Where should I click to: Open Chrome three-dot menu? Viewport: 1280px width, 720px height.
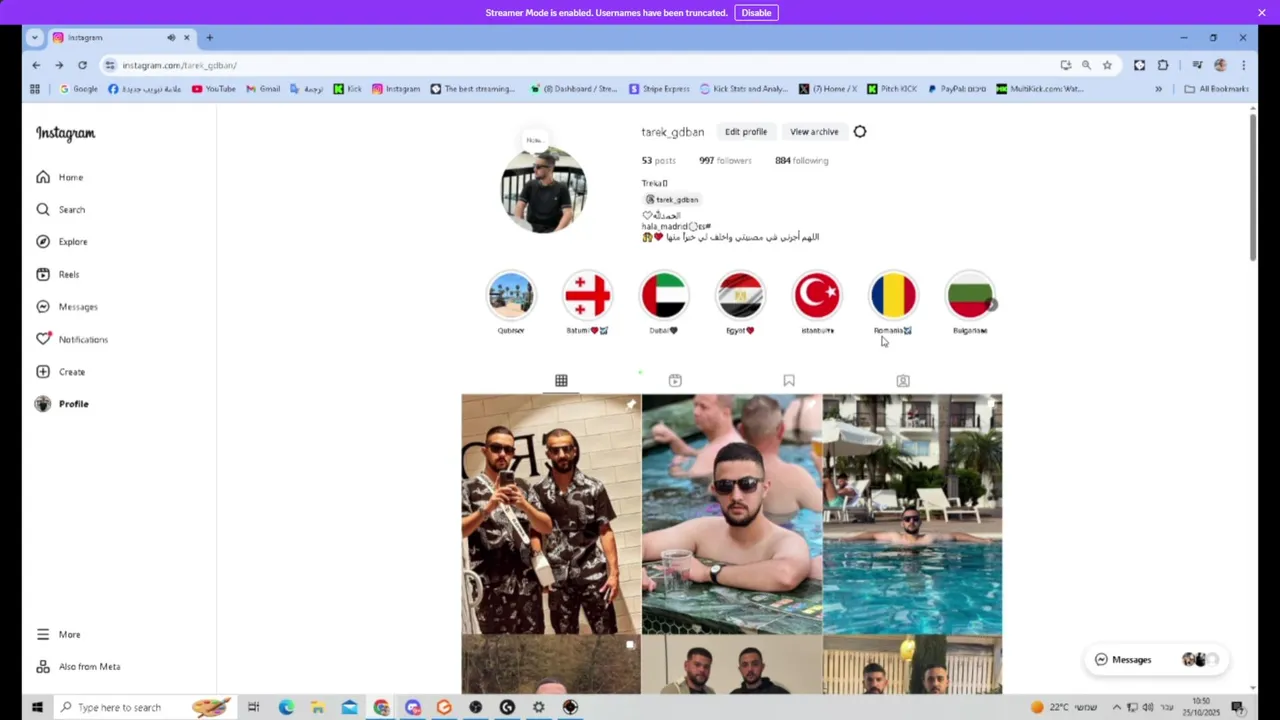coord(1243,65)
